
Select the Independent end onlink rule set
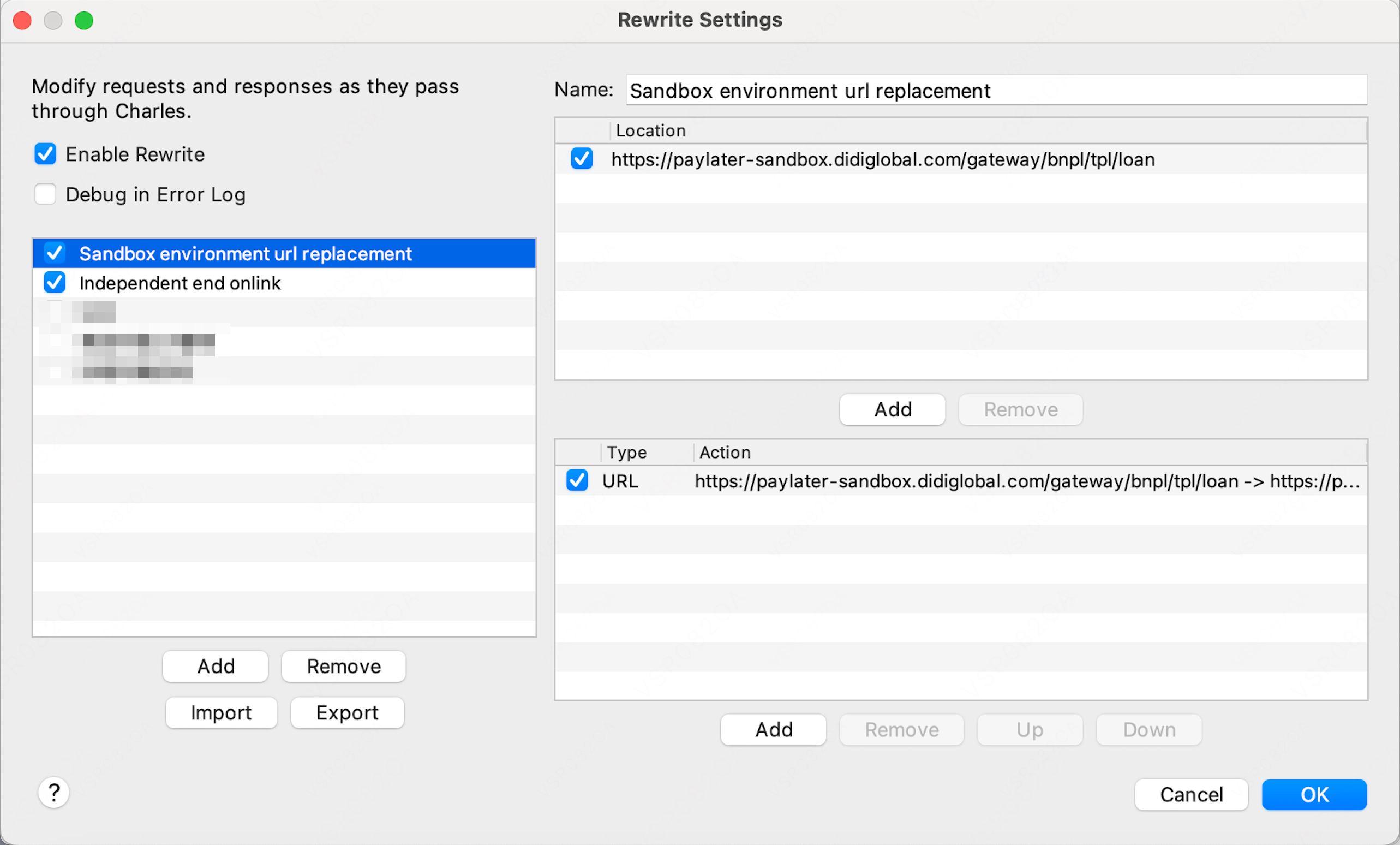(284, 283)
